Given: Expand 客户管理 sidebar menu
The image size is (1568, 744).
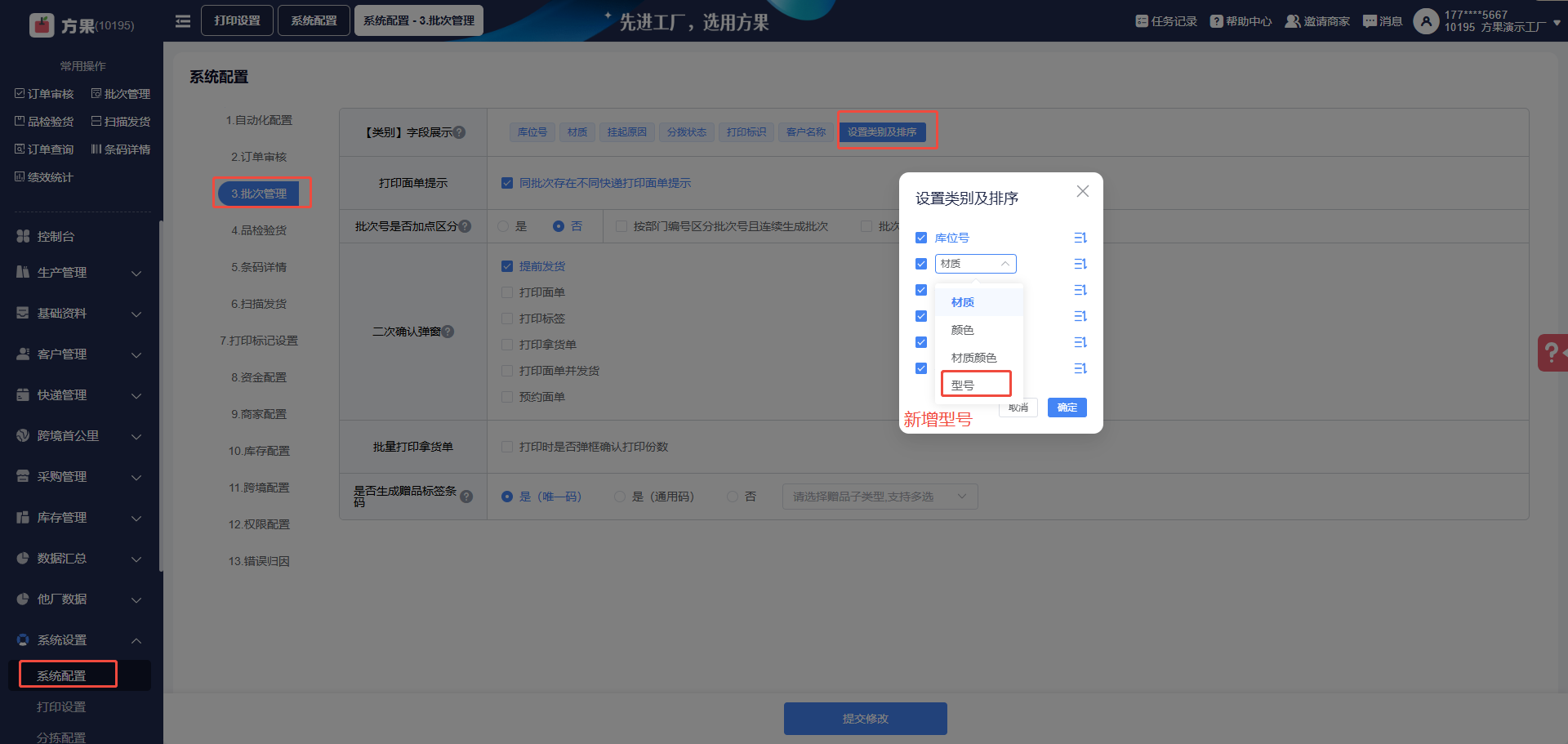Looking at the screenshot, I should (79, 354).
